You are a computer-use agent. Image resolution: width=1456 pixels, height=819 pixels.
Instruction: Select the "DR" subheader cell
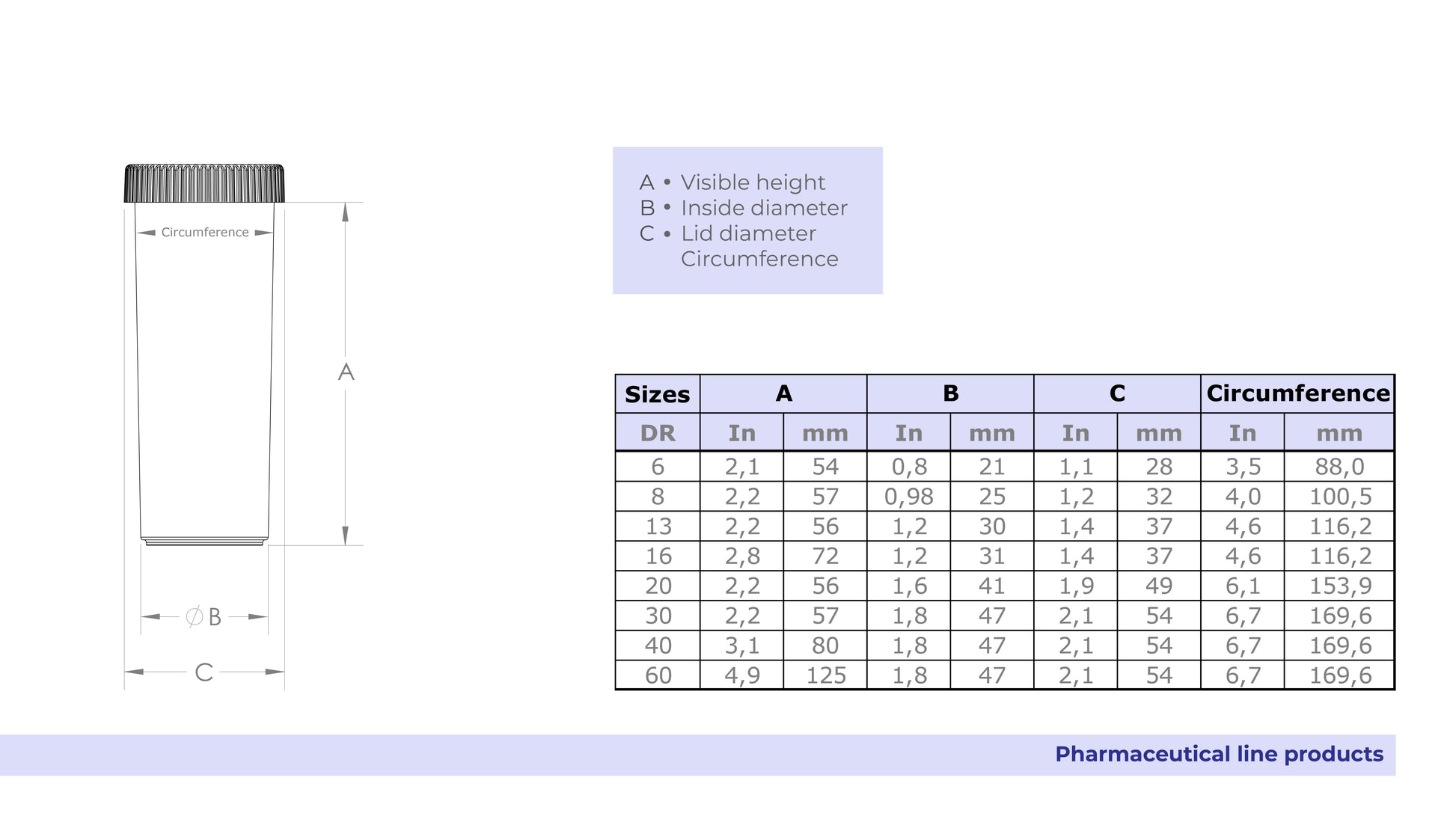[x=657, y=433]
